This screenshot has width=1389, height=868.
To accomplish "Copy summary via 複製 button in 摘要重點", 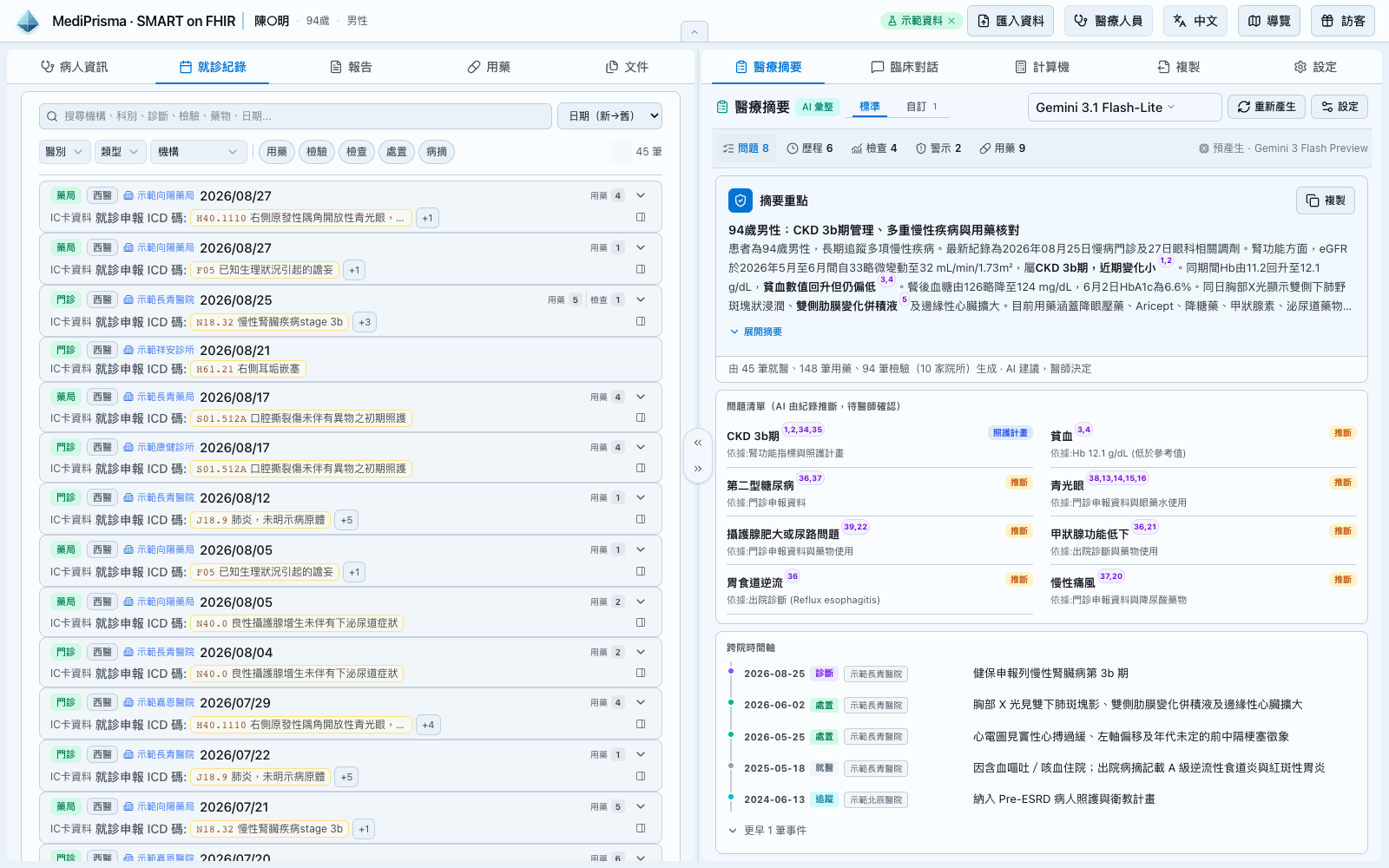I will 1326,201.
